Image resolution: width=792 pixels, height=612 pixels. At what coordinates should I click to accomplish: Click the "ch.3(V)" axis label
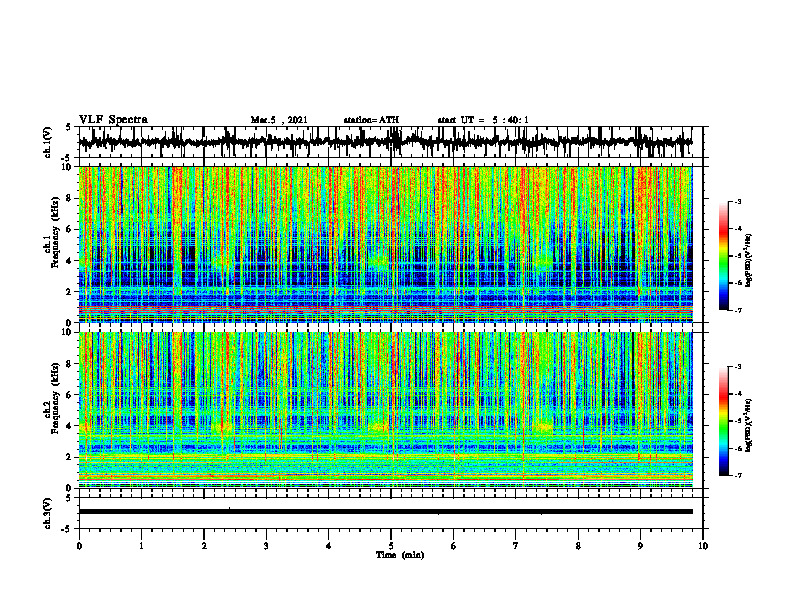click(x=48, y=513)
